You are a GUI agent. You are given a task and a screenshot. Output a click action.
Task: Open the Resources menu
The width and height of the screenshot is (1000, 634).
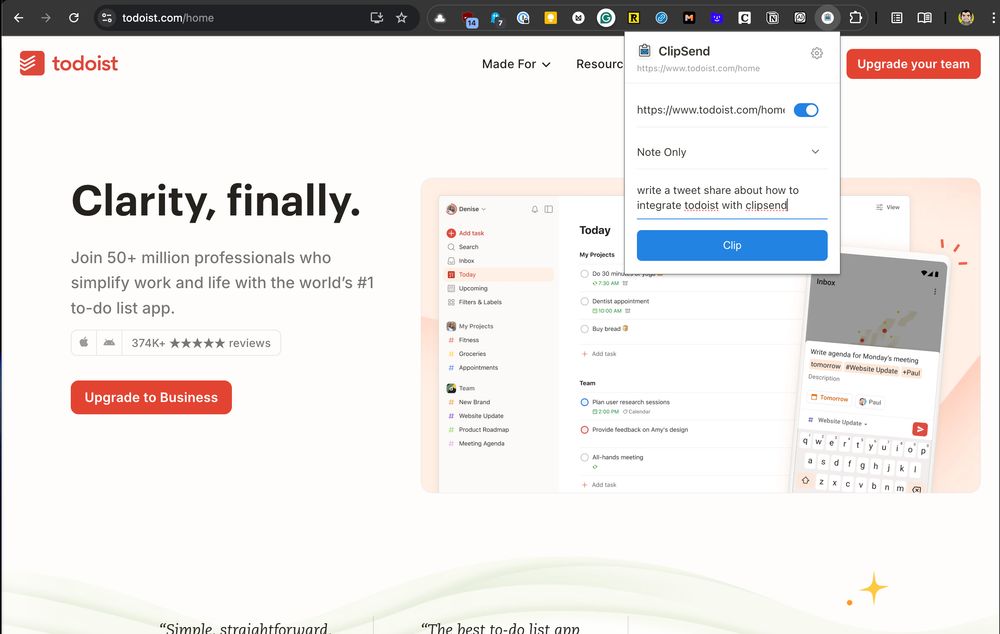click(599, 64)
